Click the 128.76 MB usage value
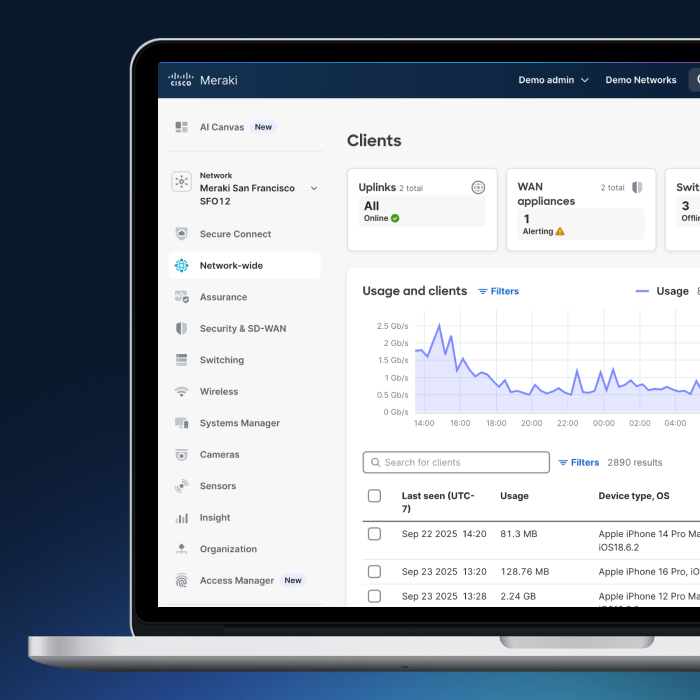Screen dimensions: 700x700 pos(525,572)
